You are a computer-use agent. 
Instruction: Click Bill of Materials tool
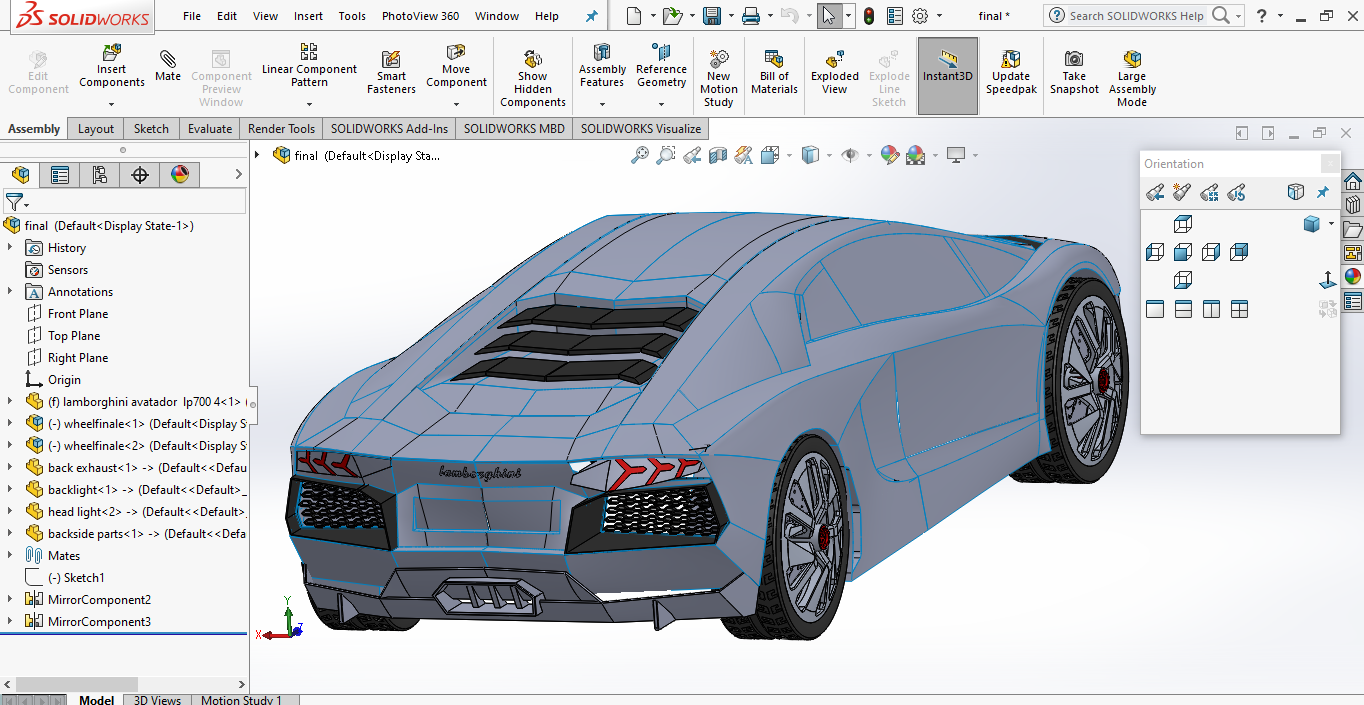(774, 72)
